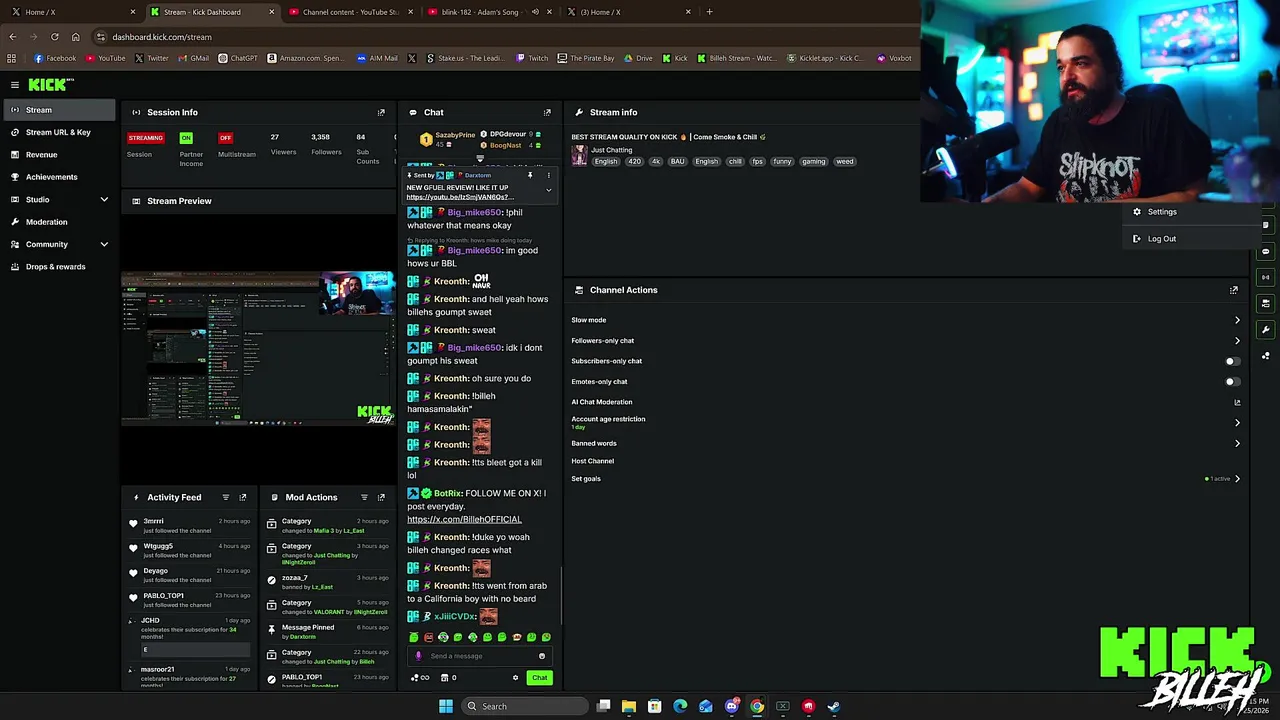Unpin the pinned chat message
Screen dimensions: 1280x720
(x=530, y=175)
